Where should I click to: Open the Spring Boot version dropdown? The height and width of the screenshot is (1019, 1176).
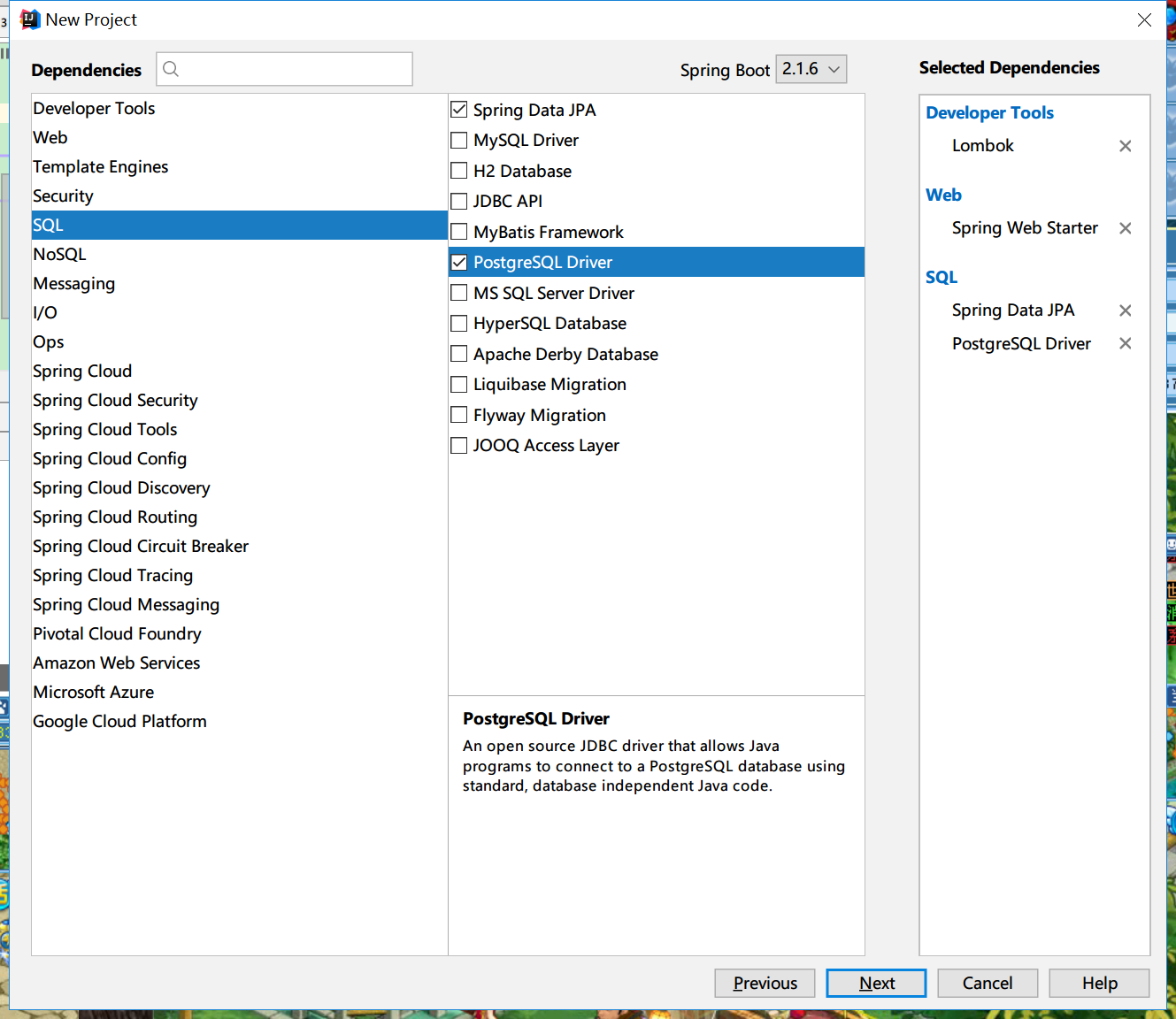811,69
